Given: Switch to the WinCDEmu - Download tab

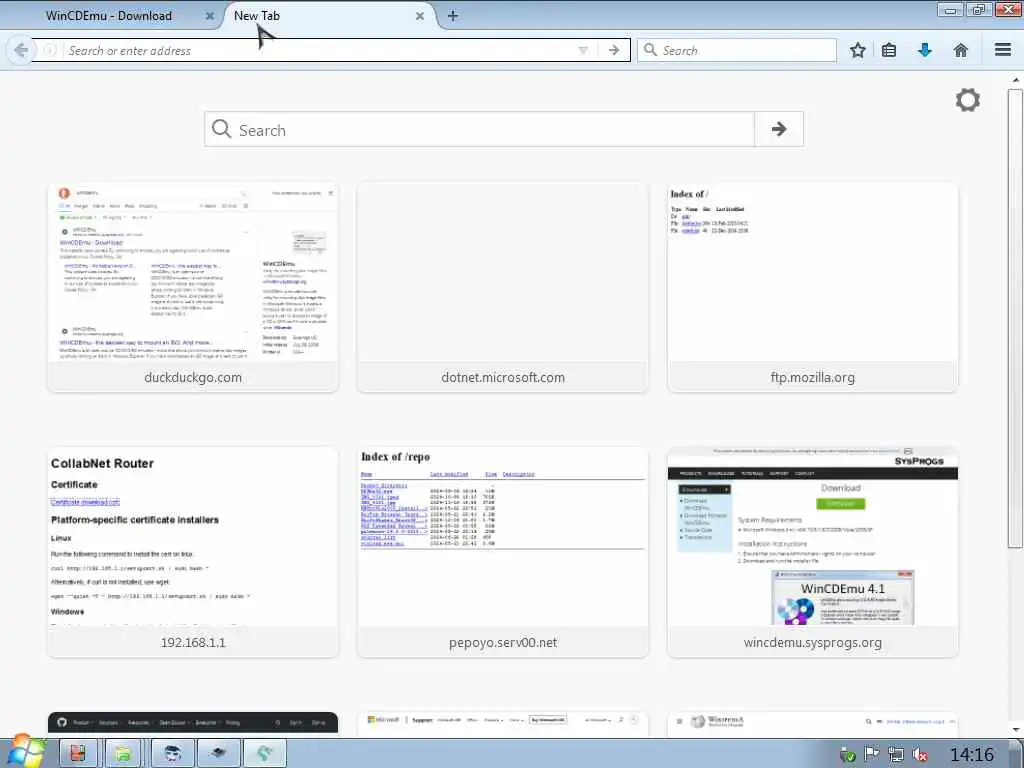Looking at the screenshot, I should (108, 16).
